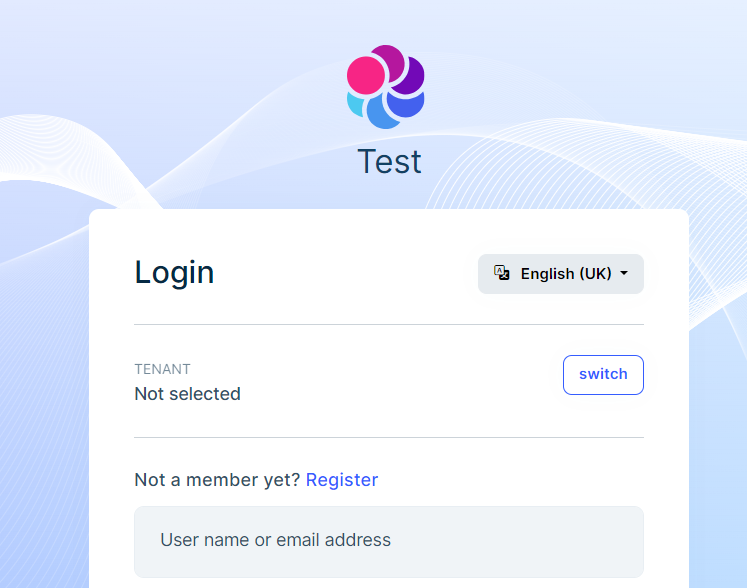This screenshot has height=588, width=747.
Task: Click the "Not a member yet?" text
Action: pos(217,480)
